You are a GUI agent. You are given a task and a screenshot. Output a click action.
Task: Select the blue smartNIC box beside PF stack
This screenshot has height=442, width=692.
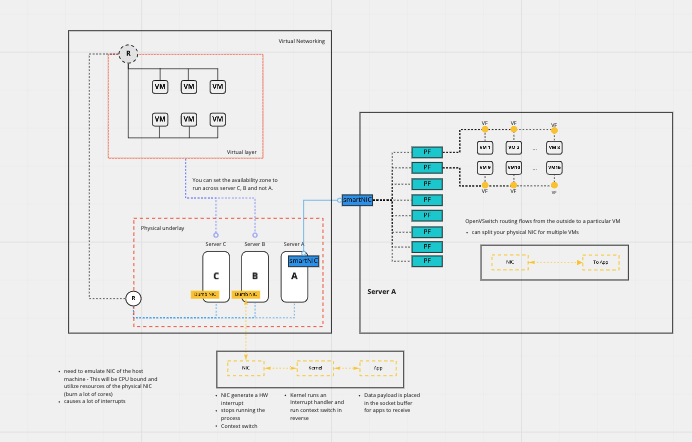[357, 200]
